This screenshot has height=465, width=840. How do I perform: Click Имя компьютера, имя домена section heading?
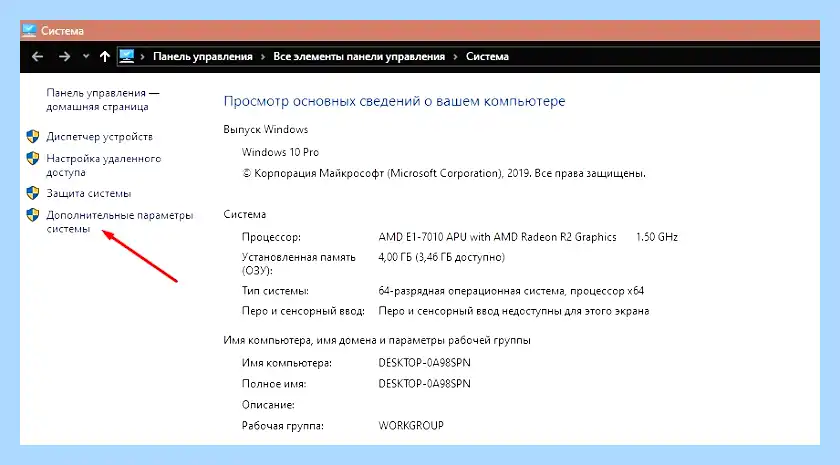point(377,340)
